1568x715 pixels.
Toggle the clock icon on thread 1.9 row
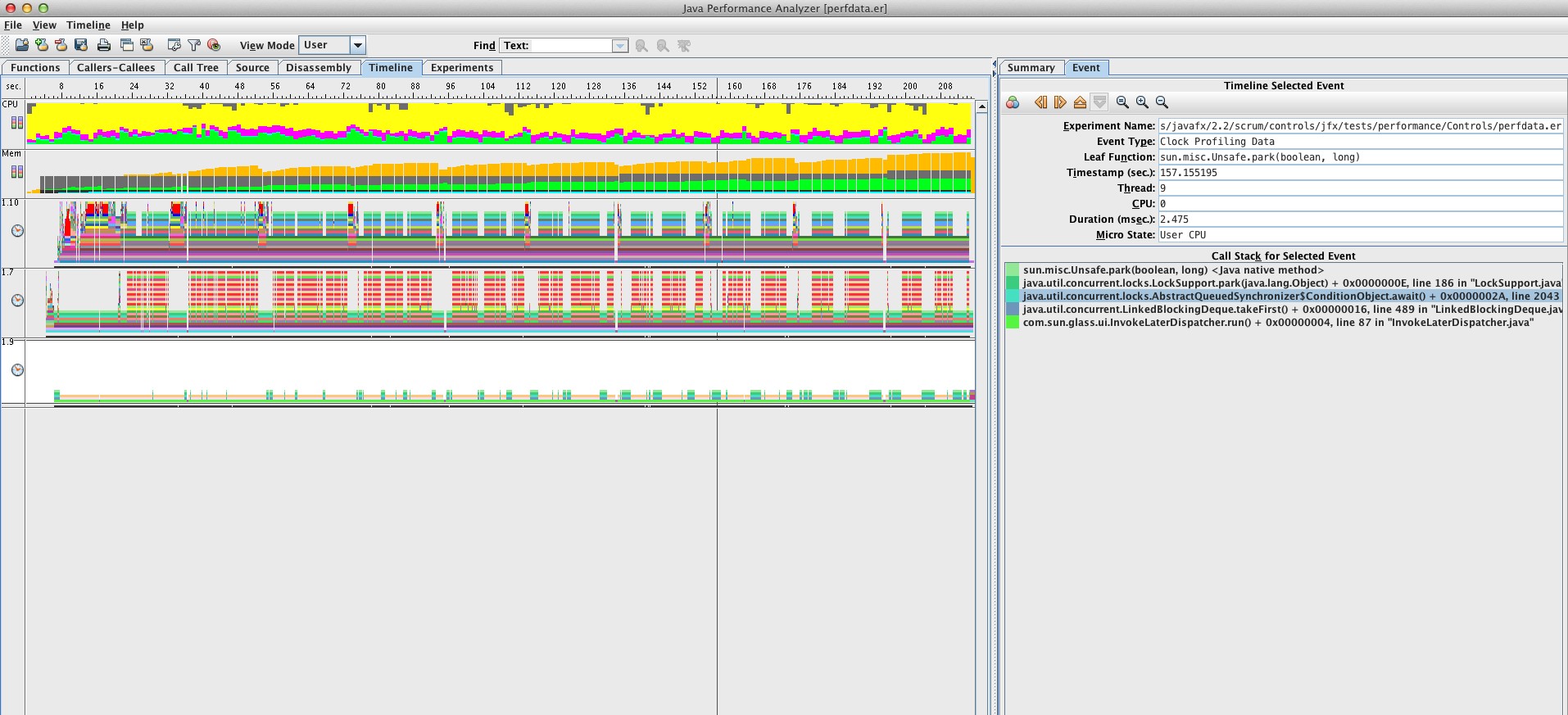17,370
